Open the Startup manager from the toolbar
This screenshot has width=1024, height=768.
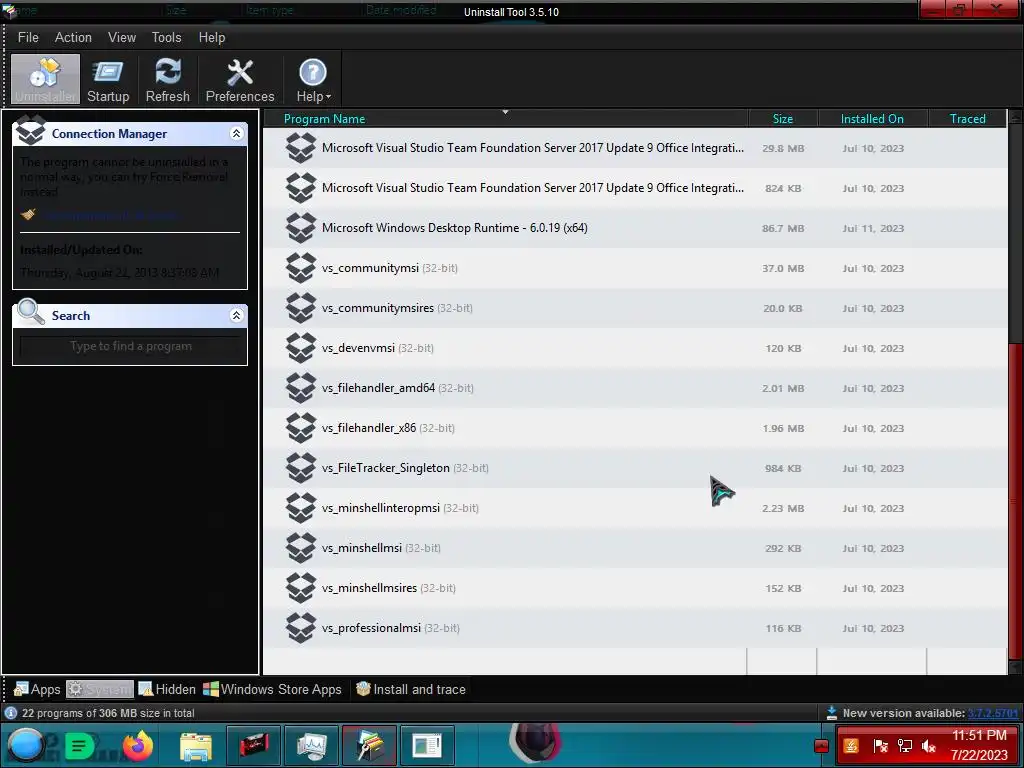[108, 80]
